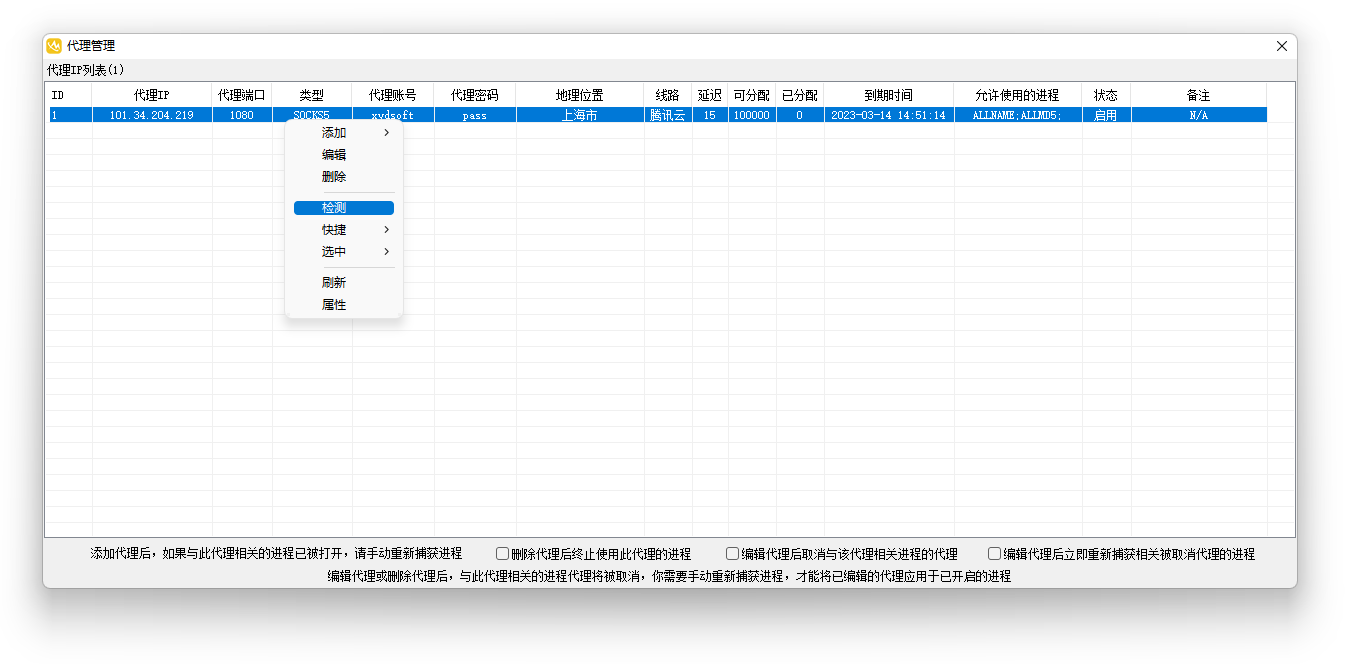The image size is (1346, 664).
Task: Toggle 编辑代理后取消与该代理相关进程的代理 checkbox
Action: click(x=733, y=554)
